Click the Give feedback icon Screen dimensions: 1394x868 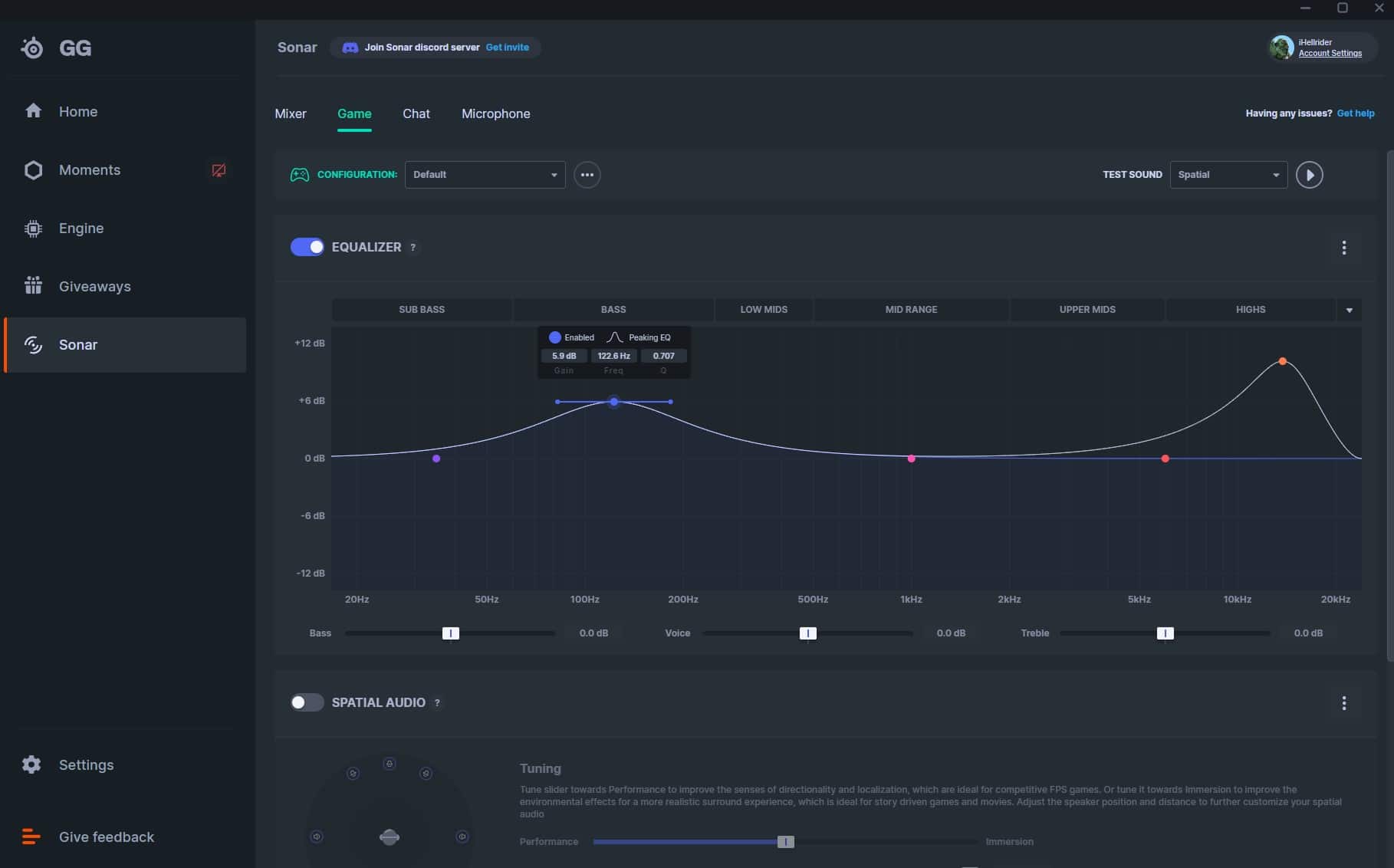click(x=31, y=837)
